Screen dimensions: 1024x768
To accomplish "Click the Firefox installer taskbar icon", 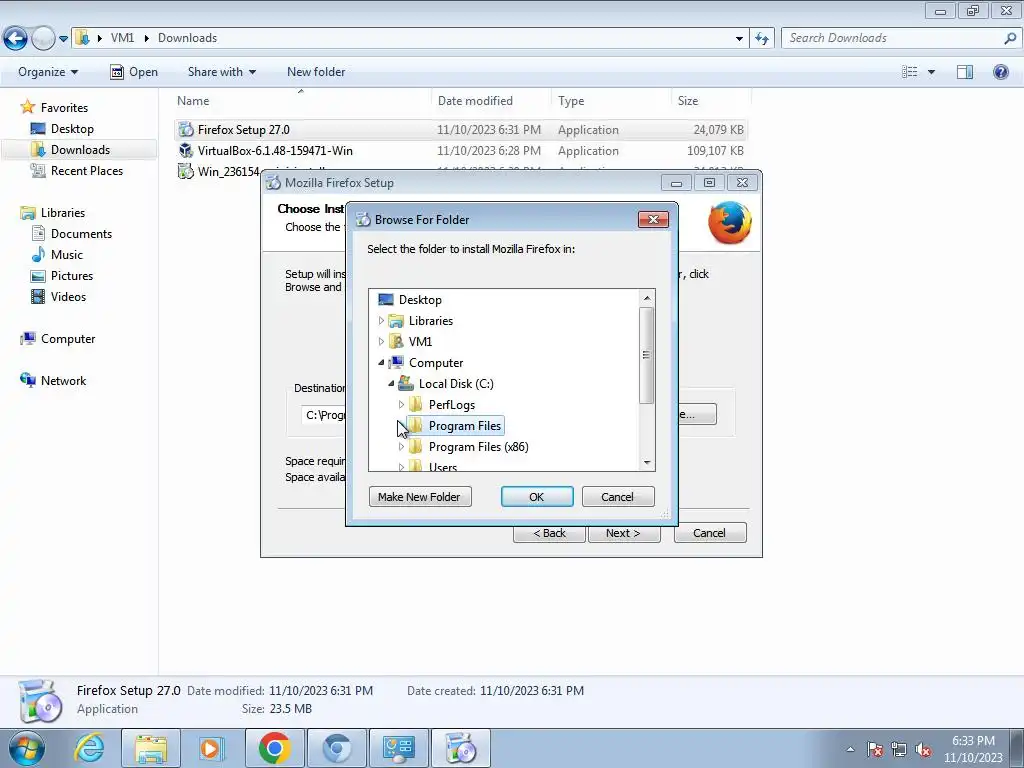I will coord(461,748).
